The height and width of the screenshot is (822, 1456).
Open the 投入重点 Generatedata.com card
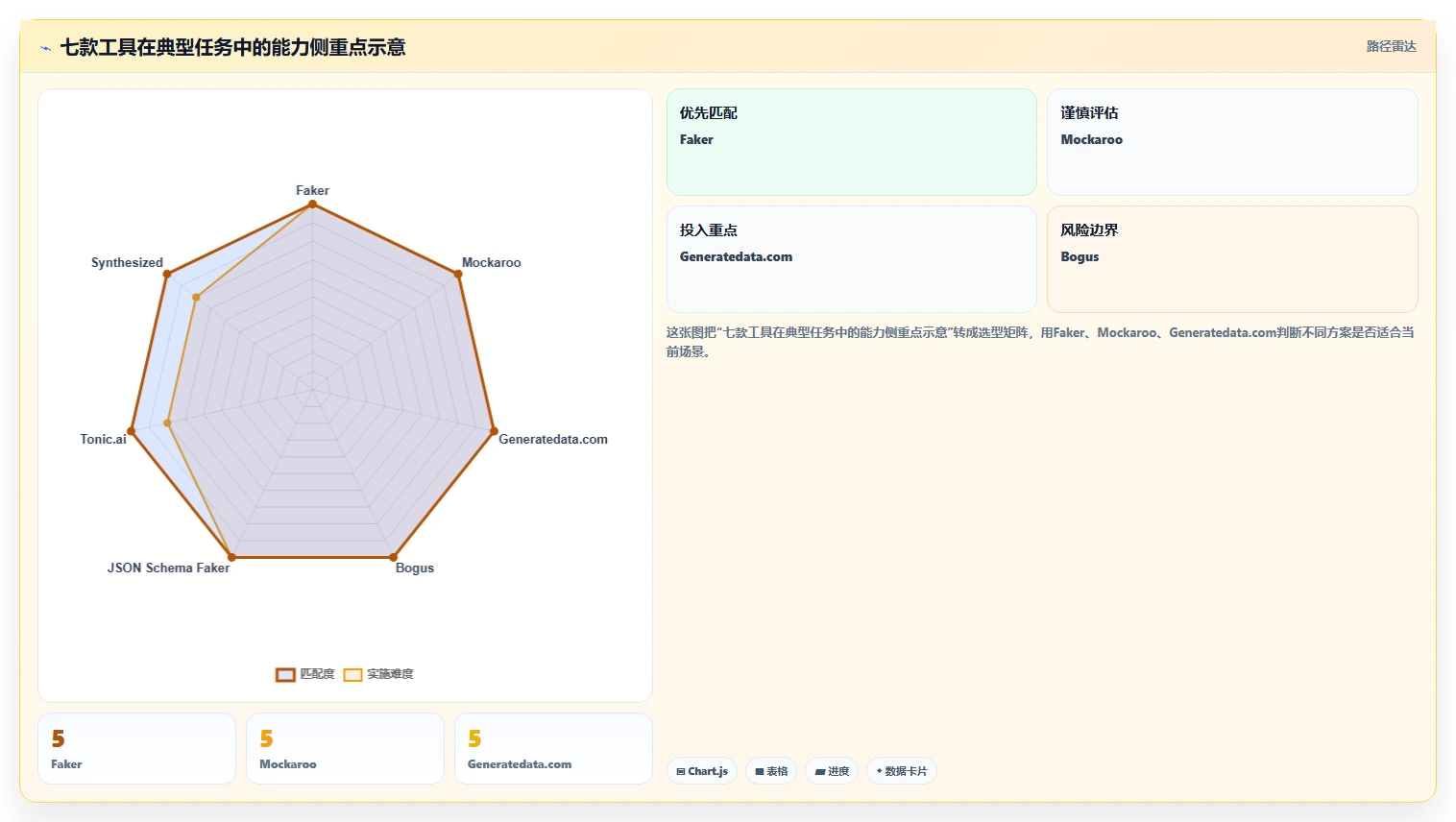tap(852, 259)
